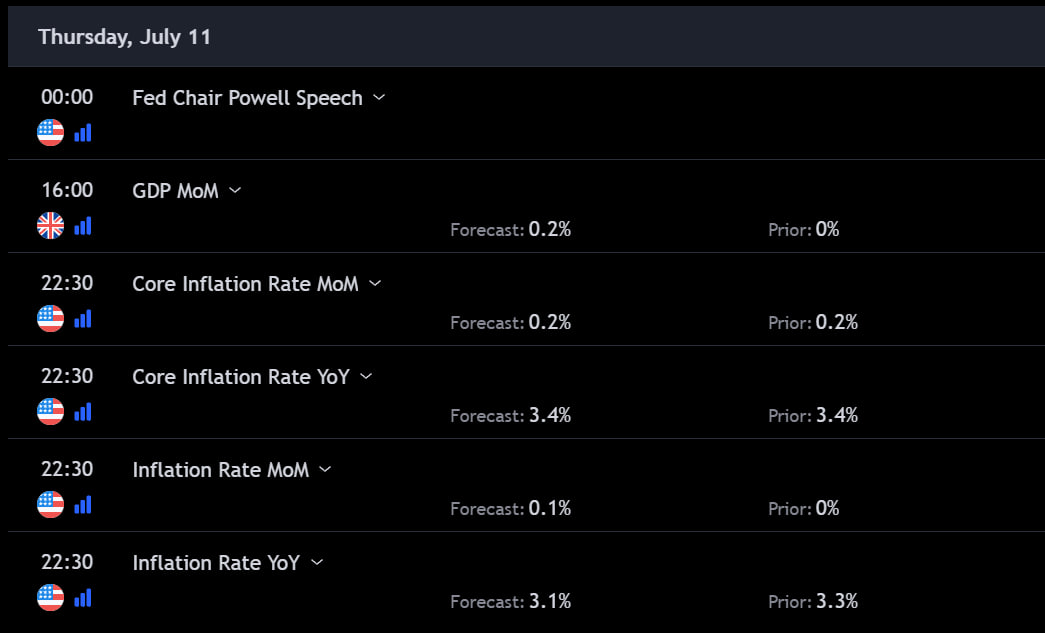Click the 3.1% forecast for Inflation Rate YoY

550,601
